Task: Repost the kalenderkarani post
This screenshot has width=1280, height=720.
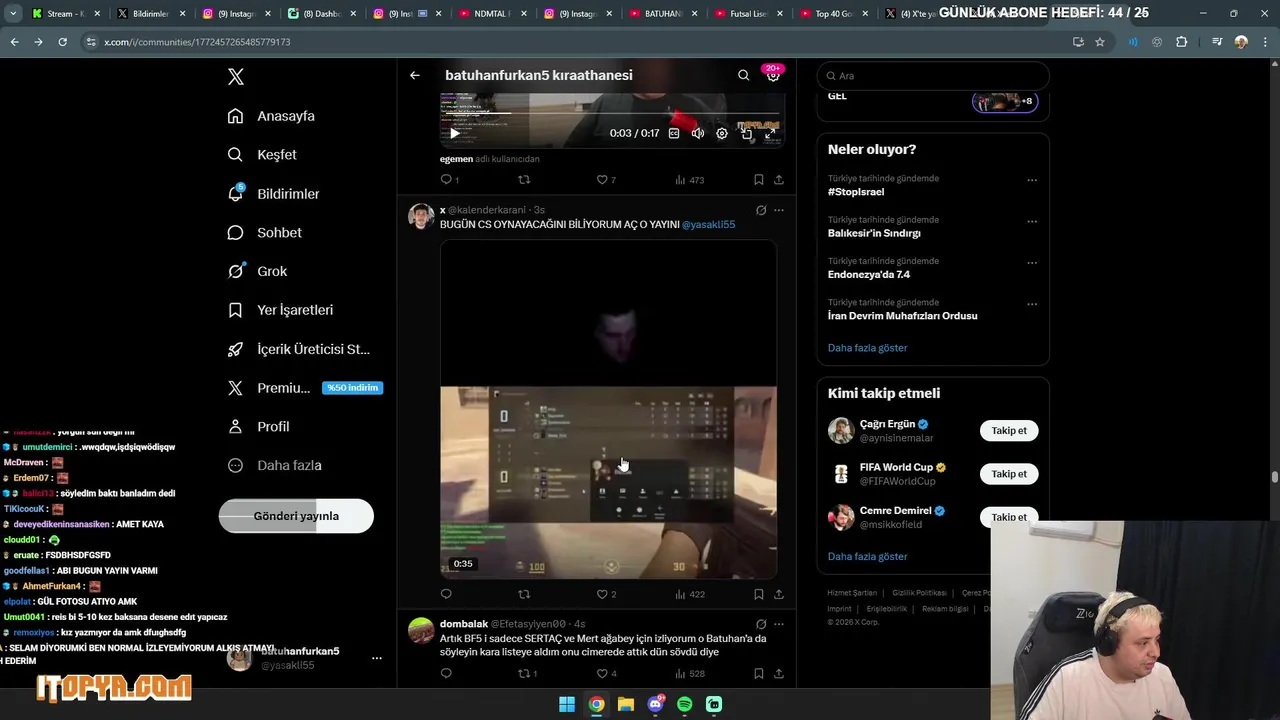Action: (x=524, y=594)
